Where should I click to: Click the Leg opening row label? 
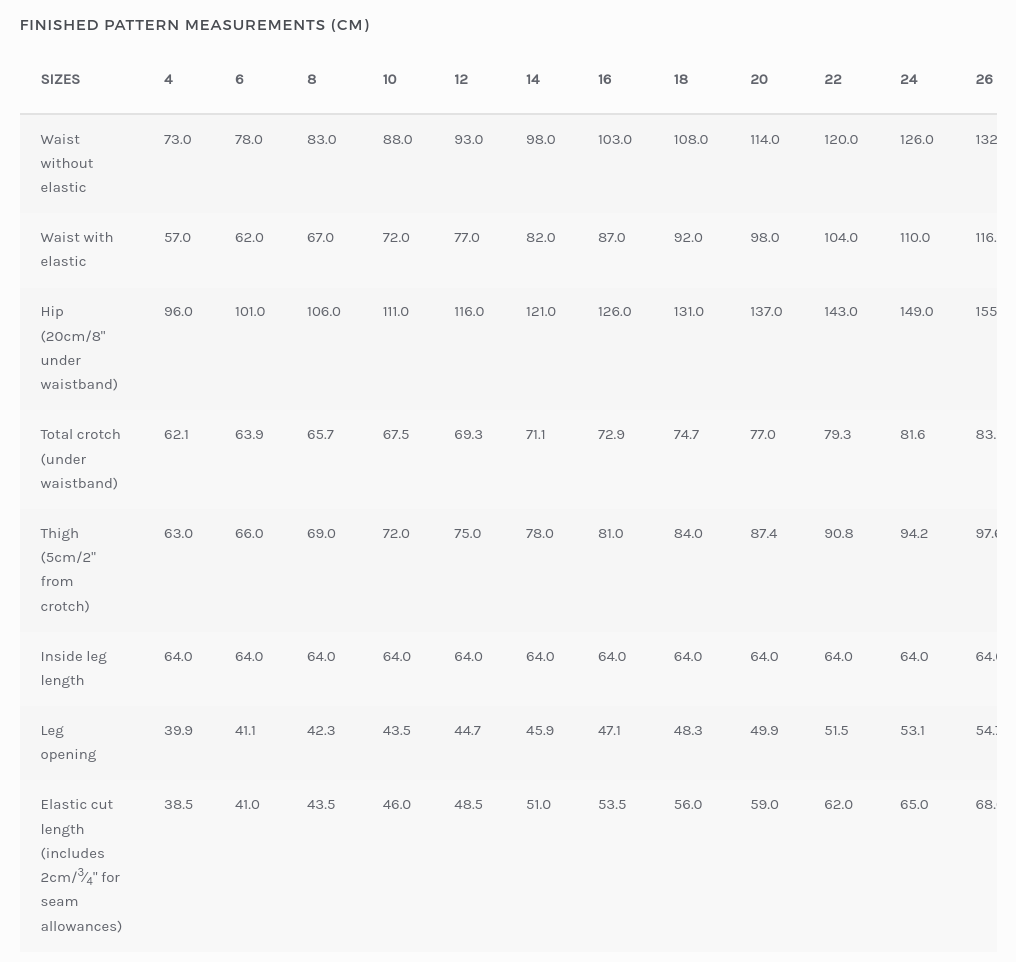(68, 742)
